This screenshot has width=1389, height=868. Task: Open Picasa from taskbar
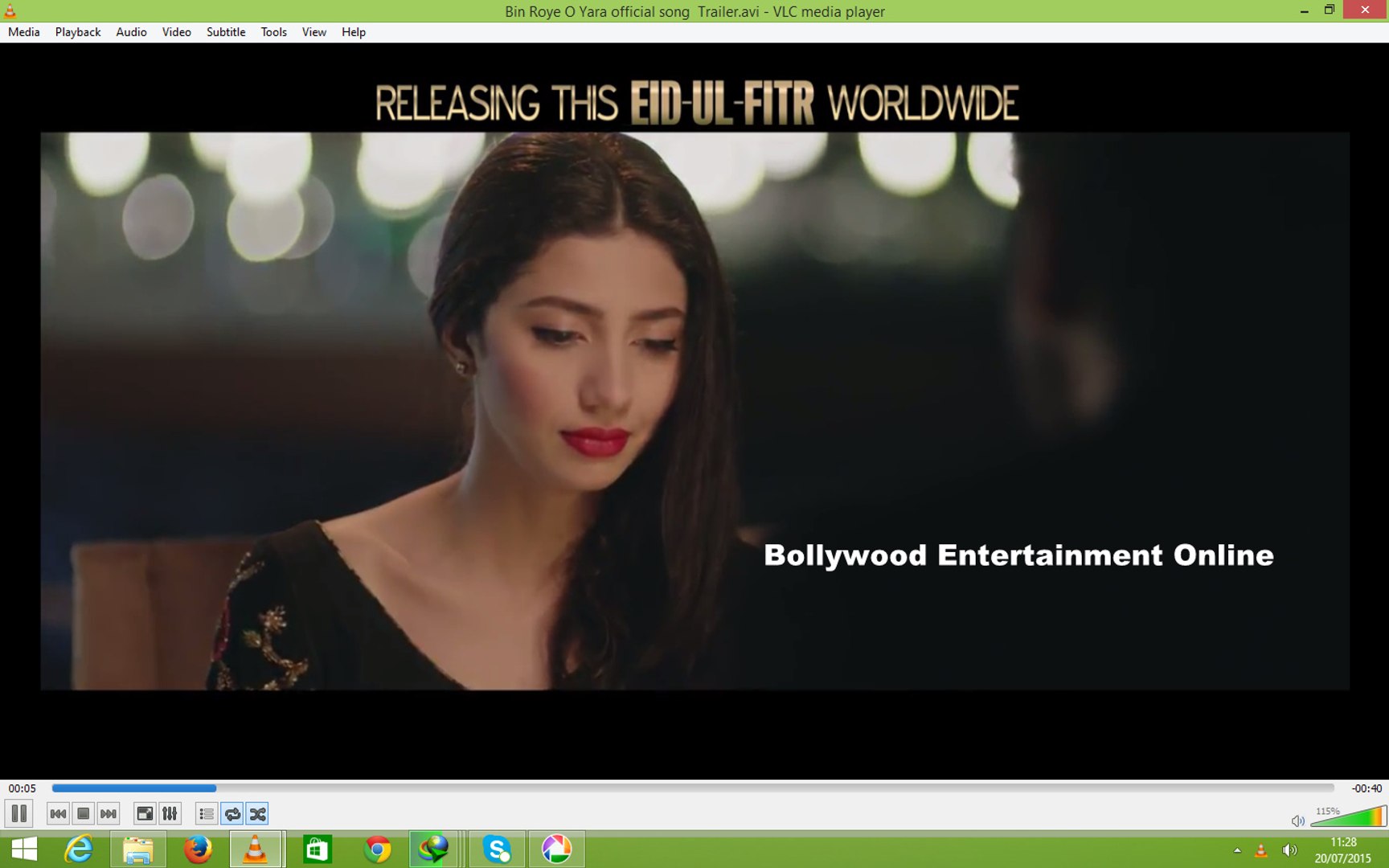556,850
